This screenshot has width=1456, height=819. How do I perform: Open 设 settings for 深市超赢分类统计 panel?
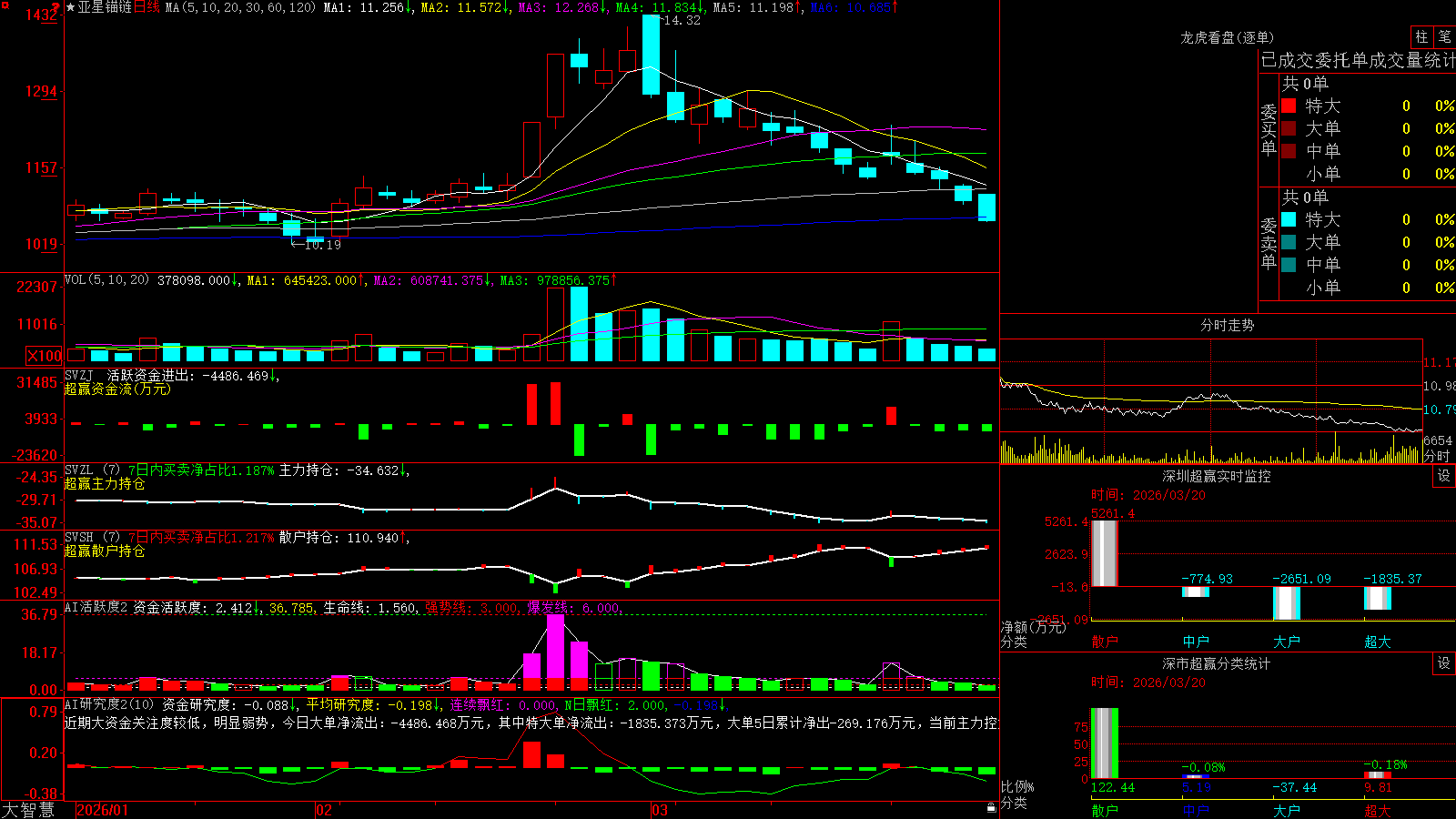pyautogui.click(x=1444, y=663)
